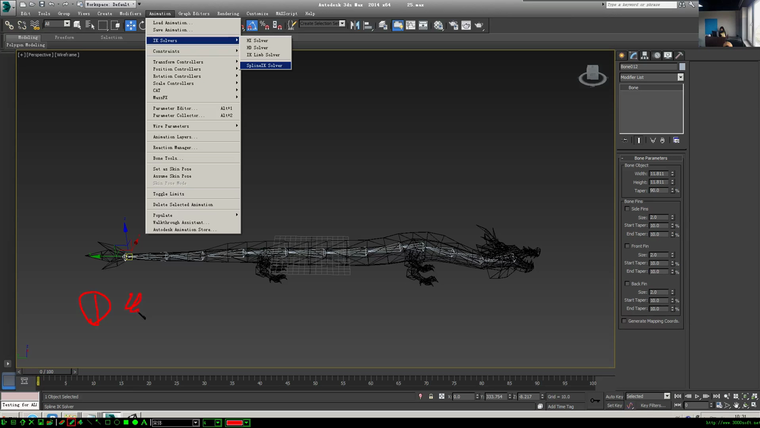760x428 pixels.
Task: Open the Modify command panel tab
Action: point(635,53)
